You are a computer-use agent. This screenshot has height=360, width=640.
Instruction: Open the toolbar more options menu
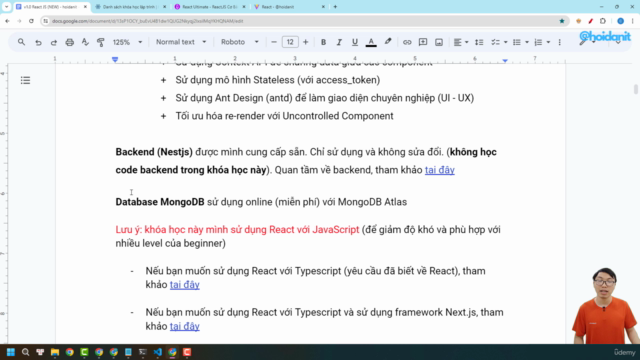click(x=560, y=42)
